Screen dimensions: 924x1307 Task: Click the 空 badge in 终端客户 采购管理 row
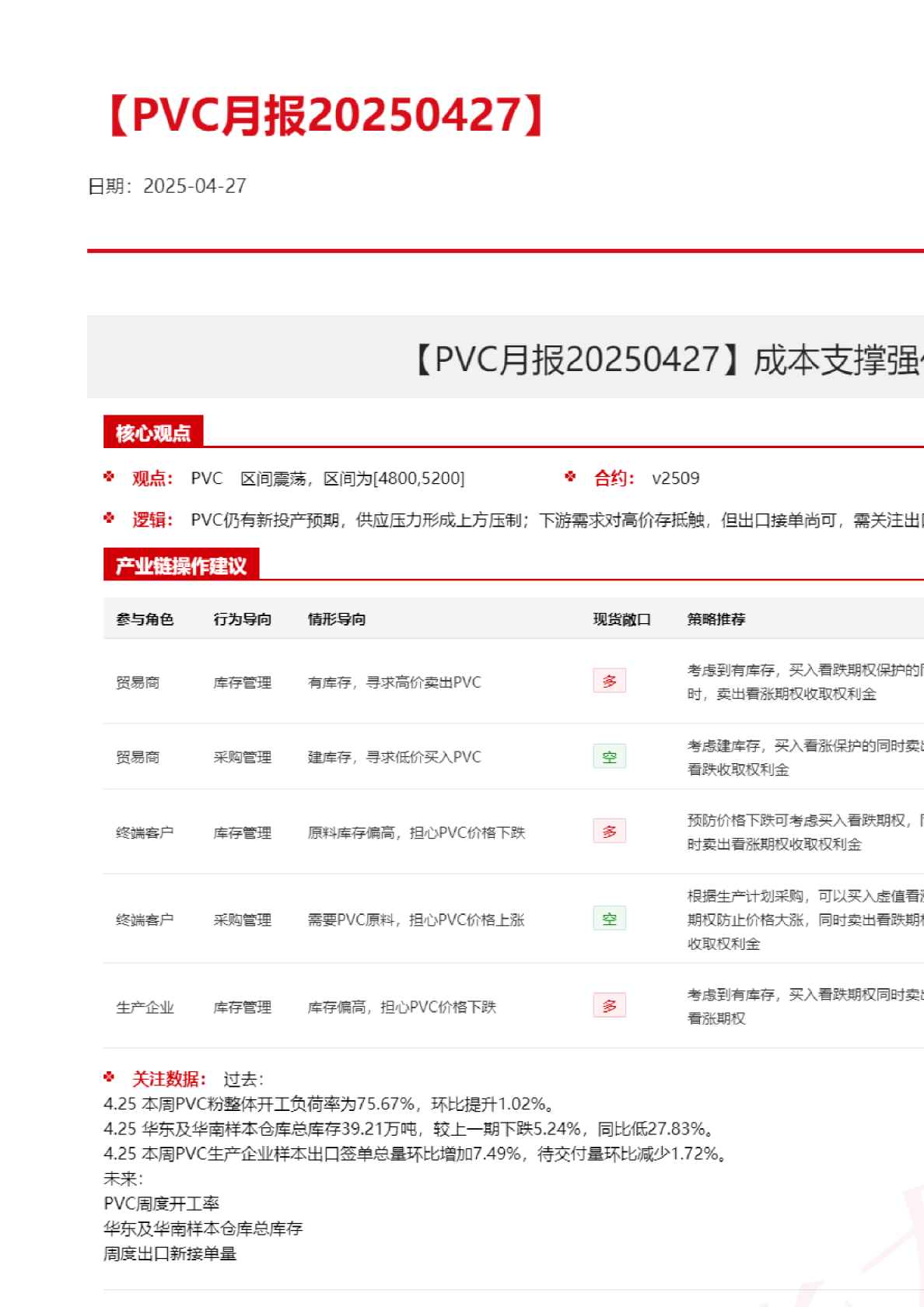(609, 919)
